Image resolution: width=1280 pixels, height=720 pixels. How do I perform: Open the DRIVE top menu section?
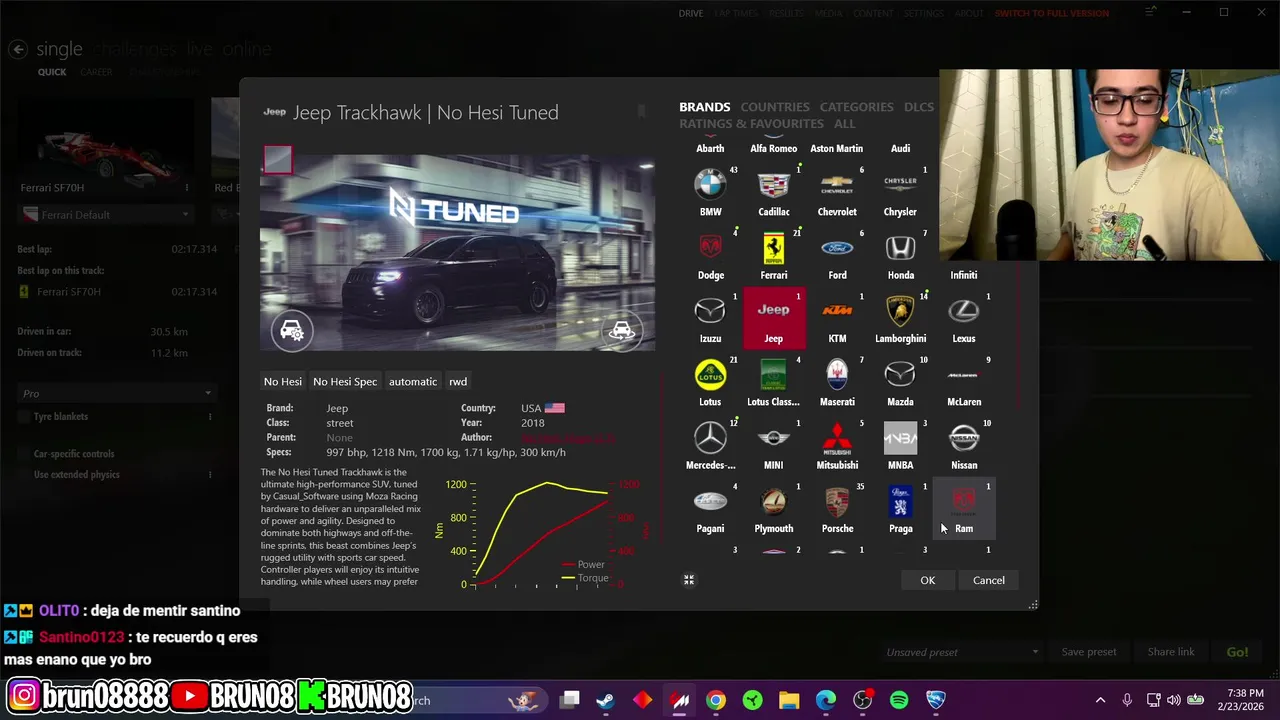pyautogui.click(x=691, y=14)
